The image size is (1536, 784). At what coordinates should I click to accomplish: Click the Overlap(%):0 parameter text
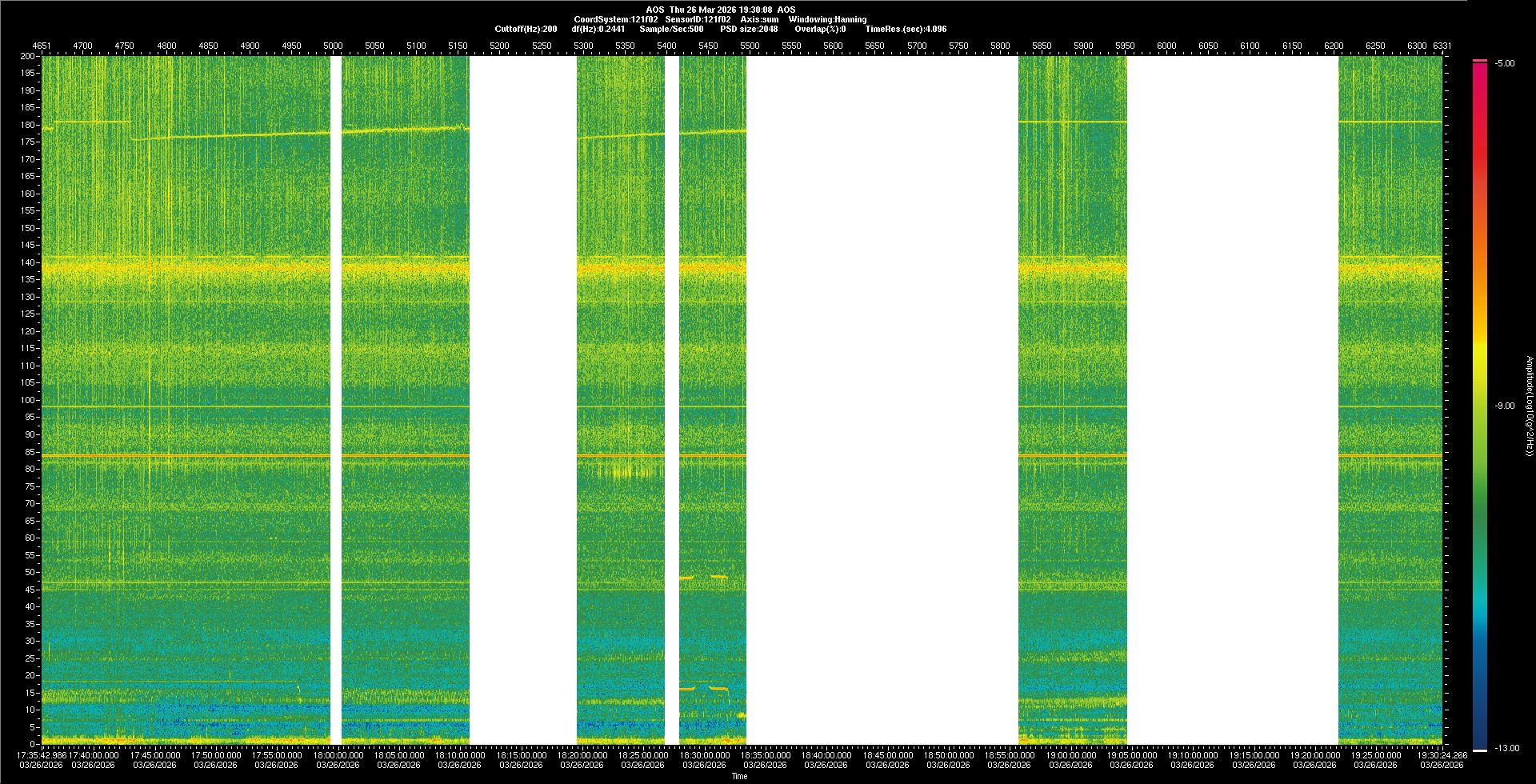pyautogui.click(x=820, y=29)
